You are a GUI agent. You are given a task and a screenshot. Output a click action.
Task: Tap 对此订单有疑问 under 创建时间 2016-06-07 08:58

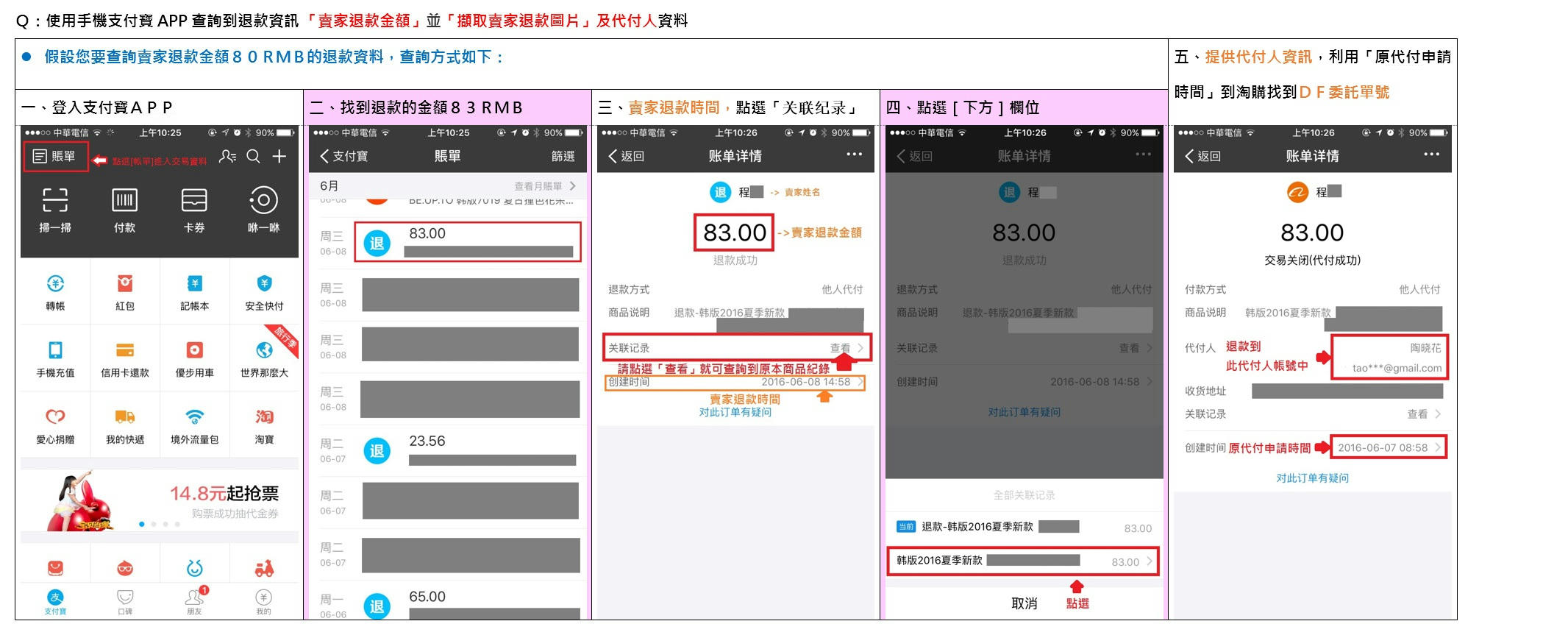tap(1313, 478)
